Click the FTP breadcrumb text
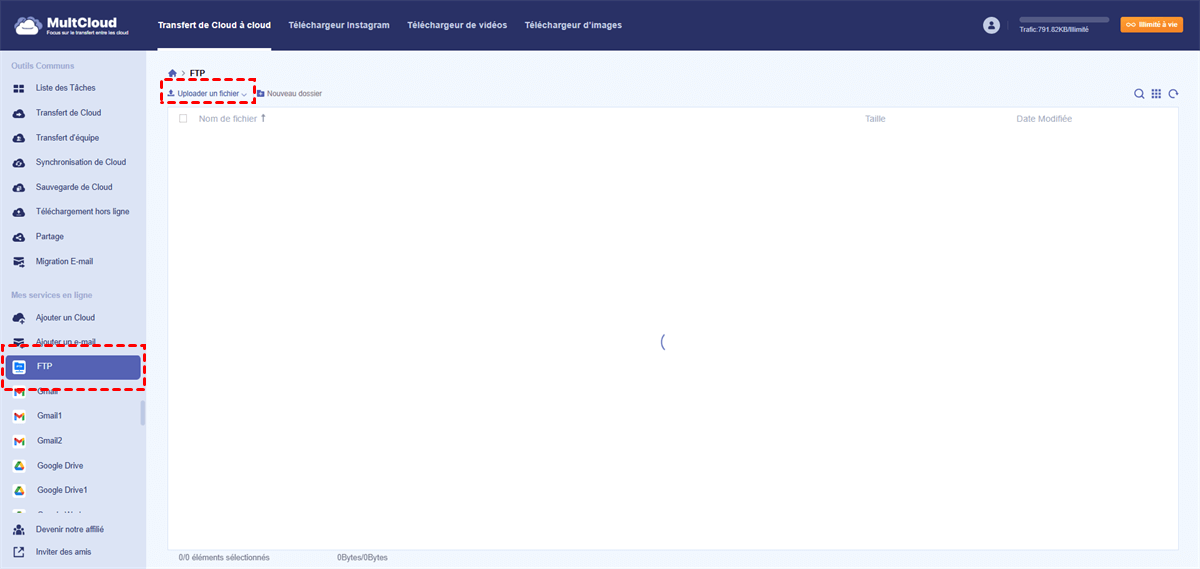 click(x=198, y=73)
